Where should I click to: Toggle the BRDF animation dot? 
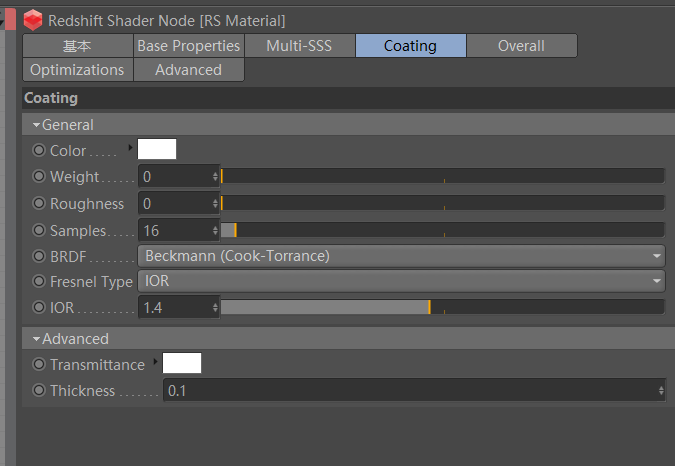coord(39,256)
